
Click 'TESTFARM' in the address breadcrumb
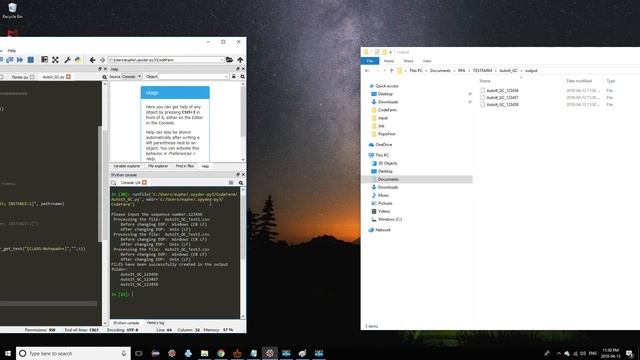pos(482,71)
